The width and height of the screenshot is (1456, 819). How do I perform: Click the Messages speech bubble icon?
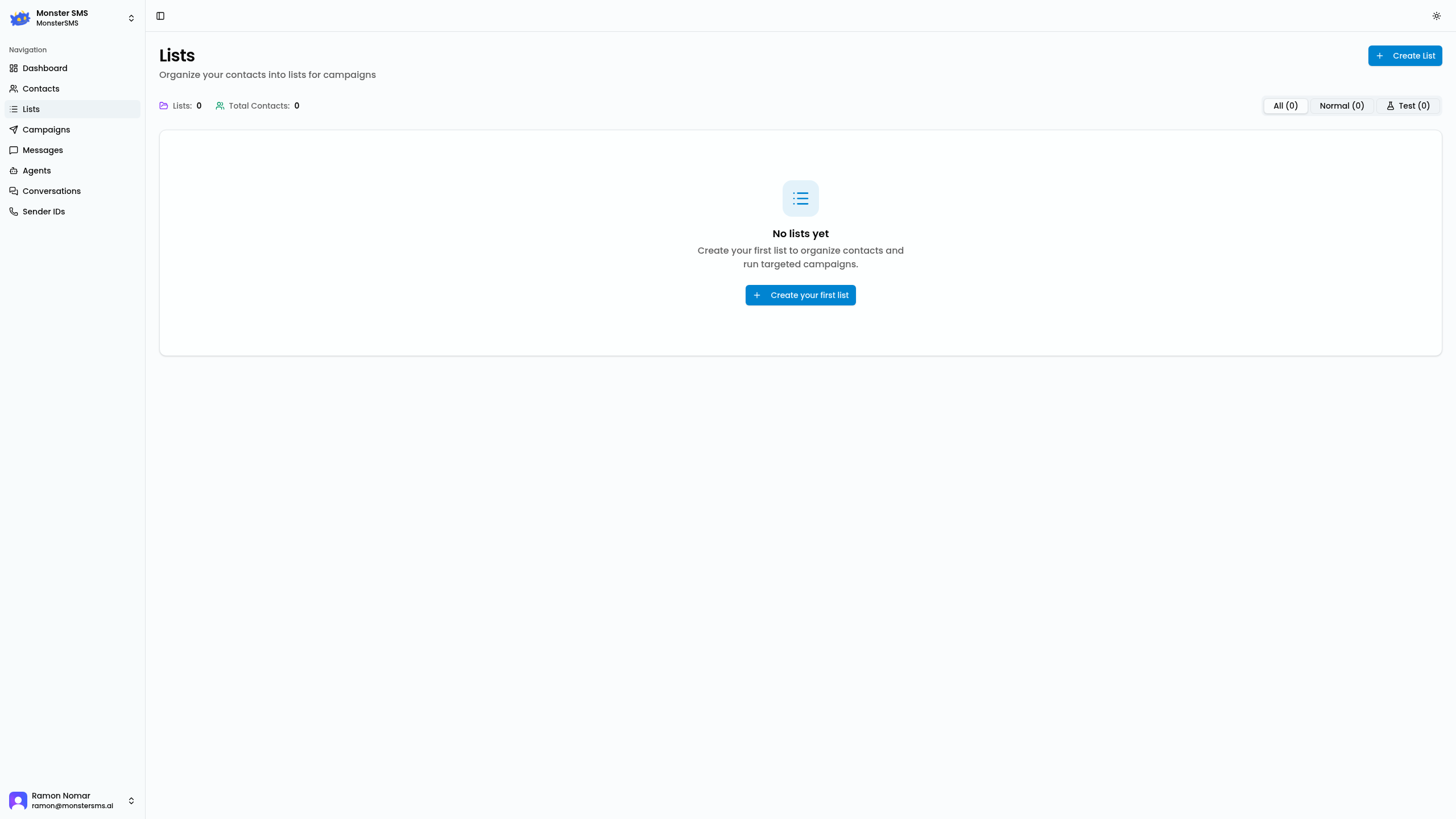[x=14, y=150]
